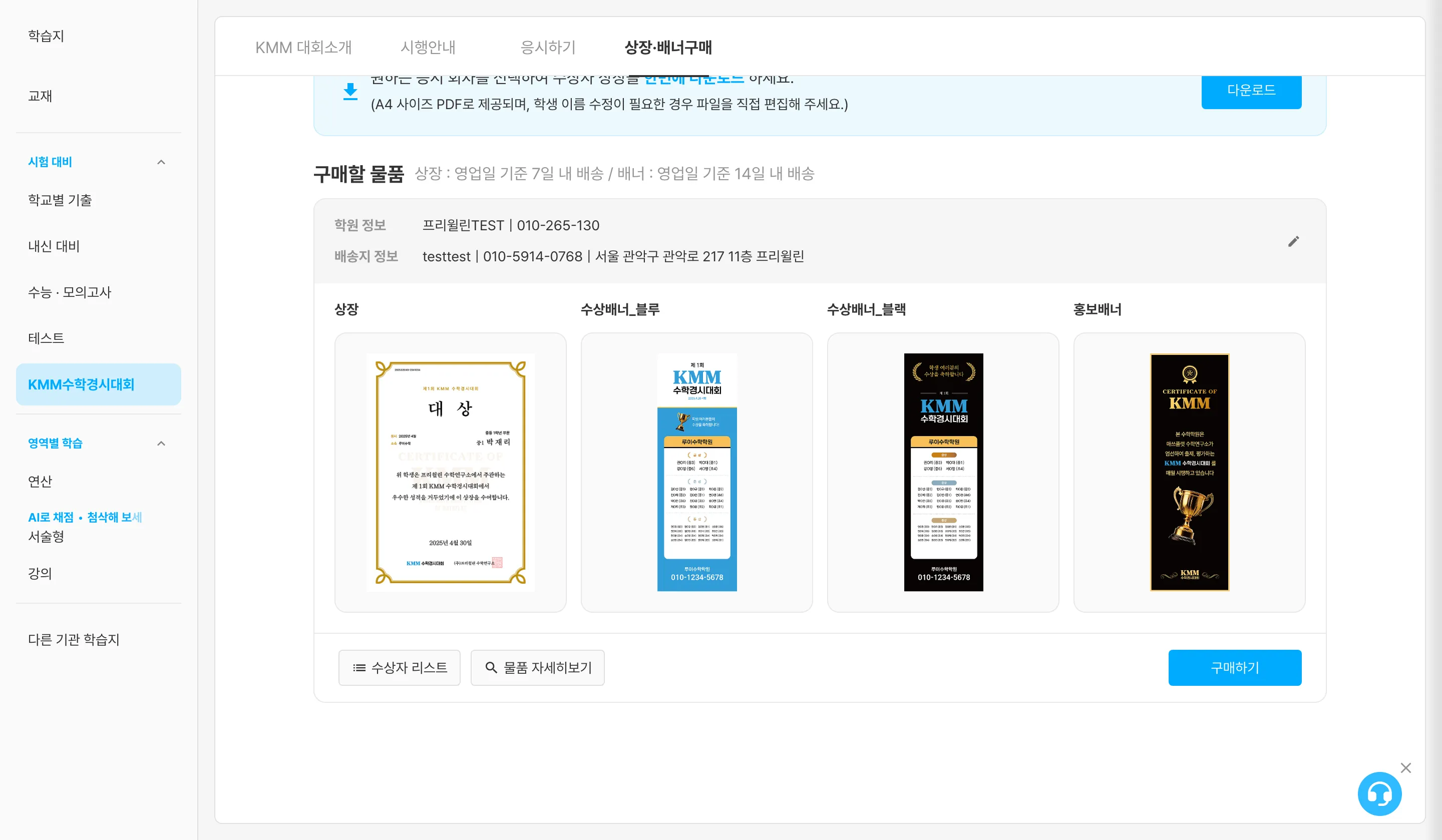Open the 수상배너_블랙 banner thumbnail
1442x840 pixels.
pyautogui.click(x=943, y=472)
